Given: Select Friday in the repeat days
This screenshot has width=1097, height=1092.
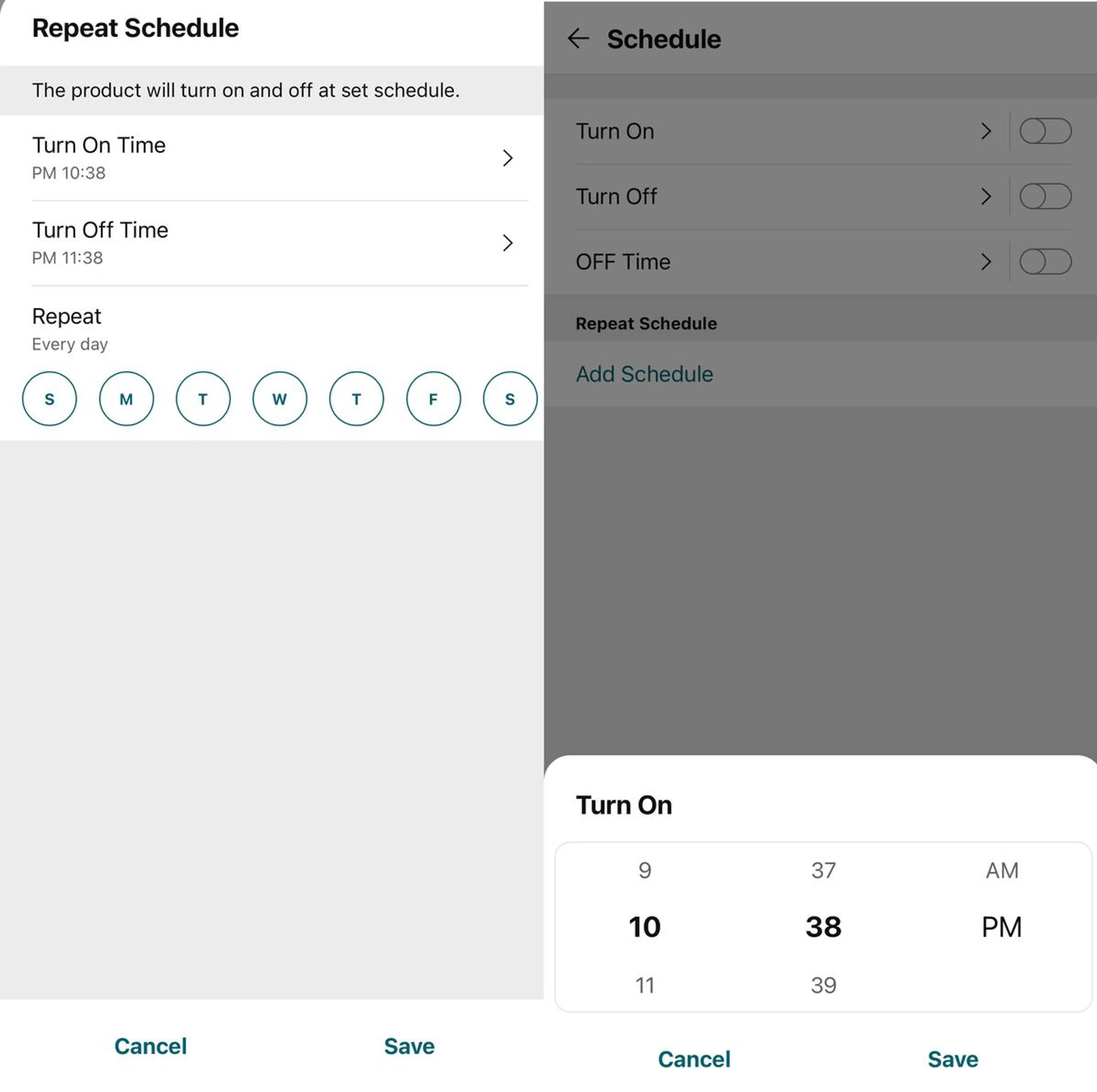Looking at the screenshot, I should coord(433,399).
